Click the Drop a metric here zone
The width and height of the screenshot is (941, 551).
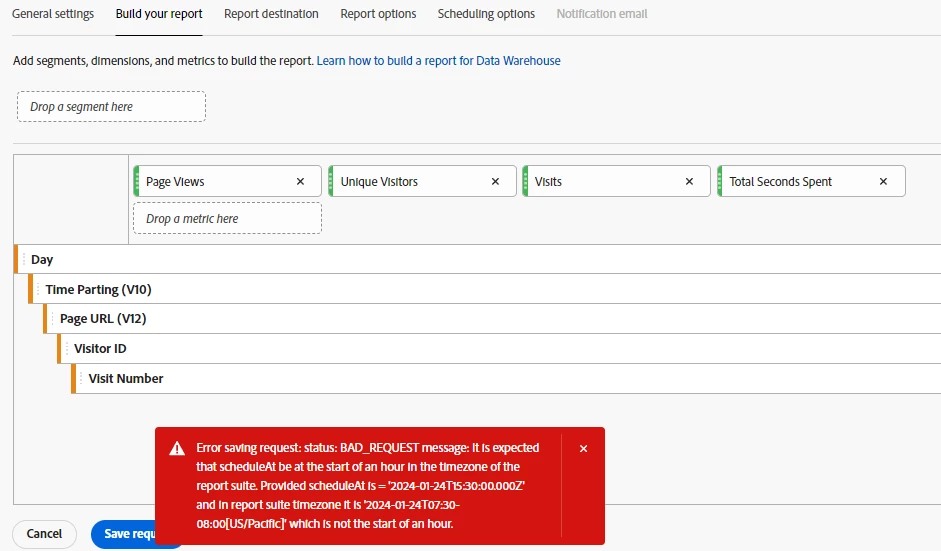(x=227, y=218)
